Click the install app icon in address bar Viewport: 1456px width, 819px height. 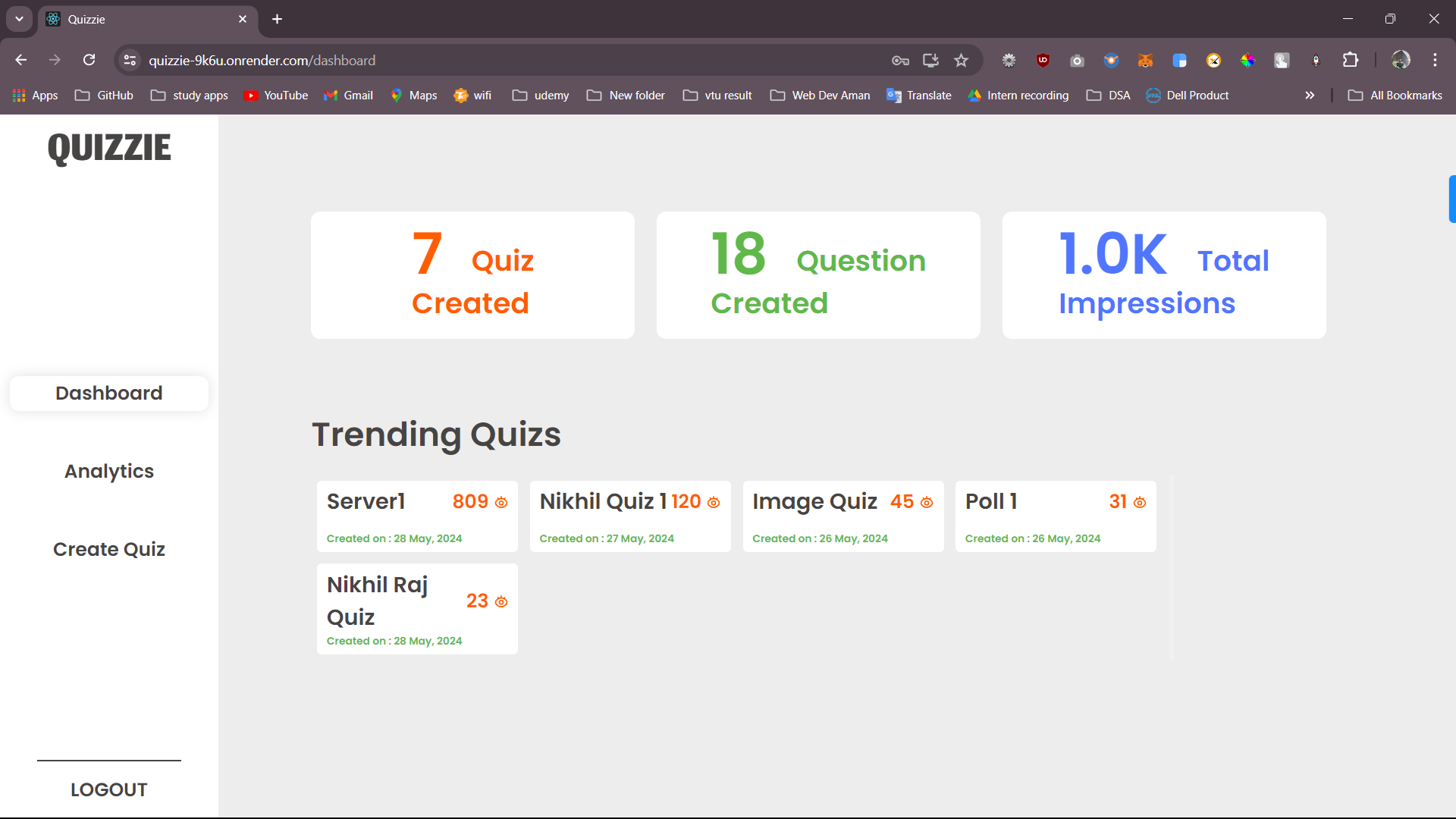click(930, 61)
